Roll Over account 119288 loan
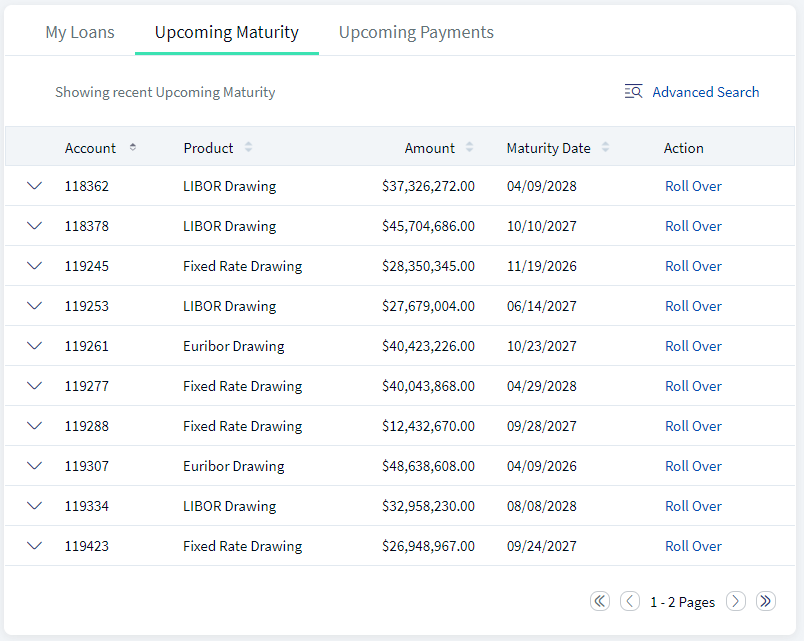 pyautogui.click(x=693, y=426)
